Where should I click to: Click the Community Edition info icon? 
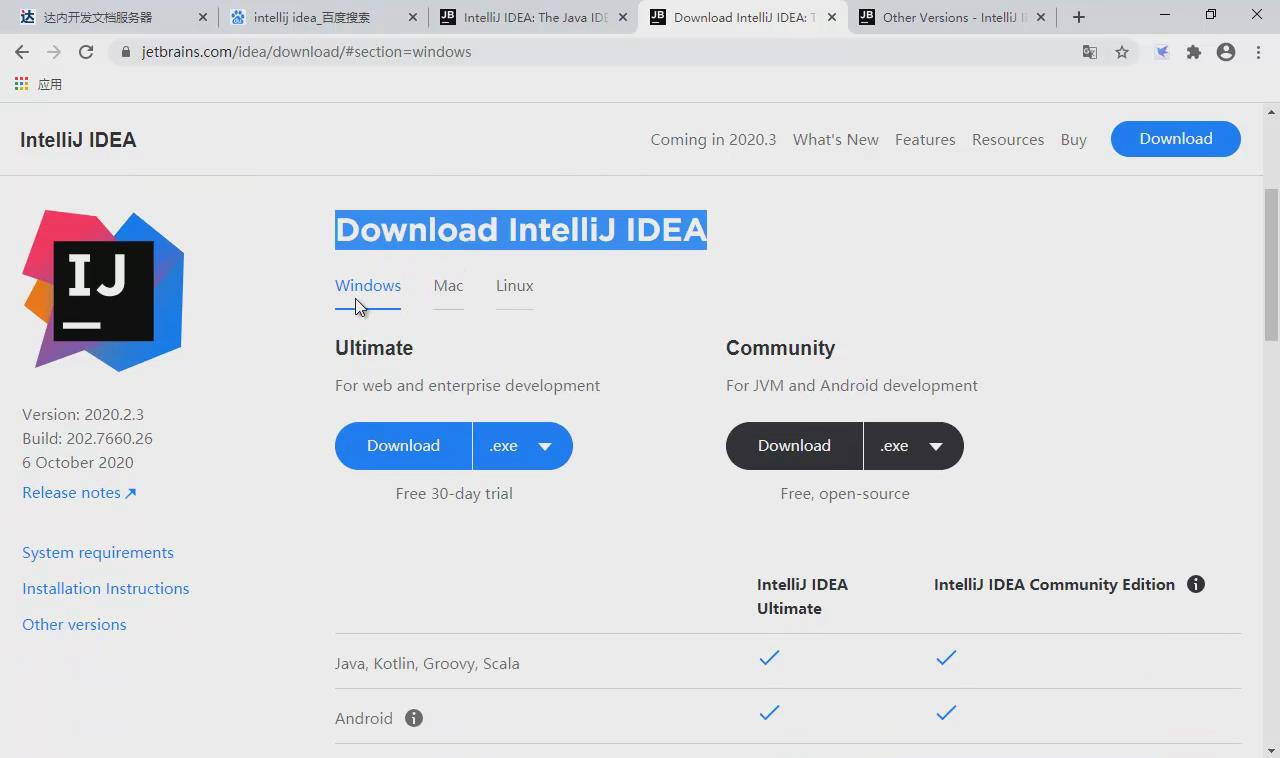tap(1196, 584)
